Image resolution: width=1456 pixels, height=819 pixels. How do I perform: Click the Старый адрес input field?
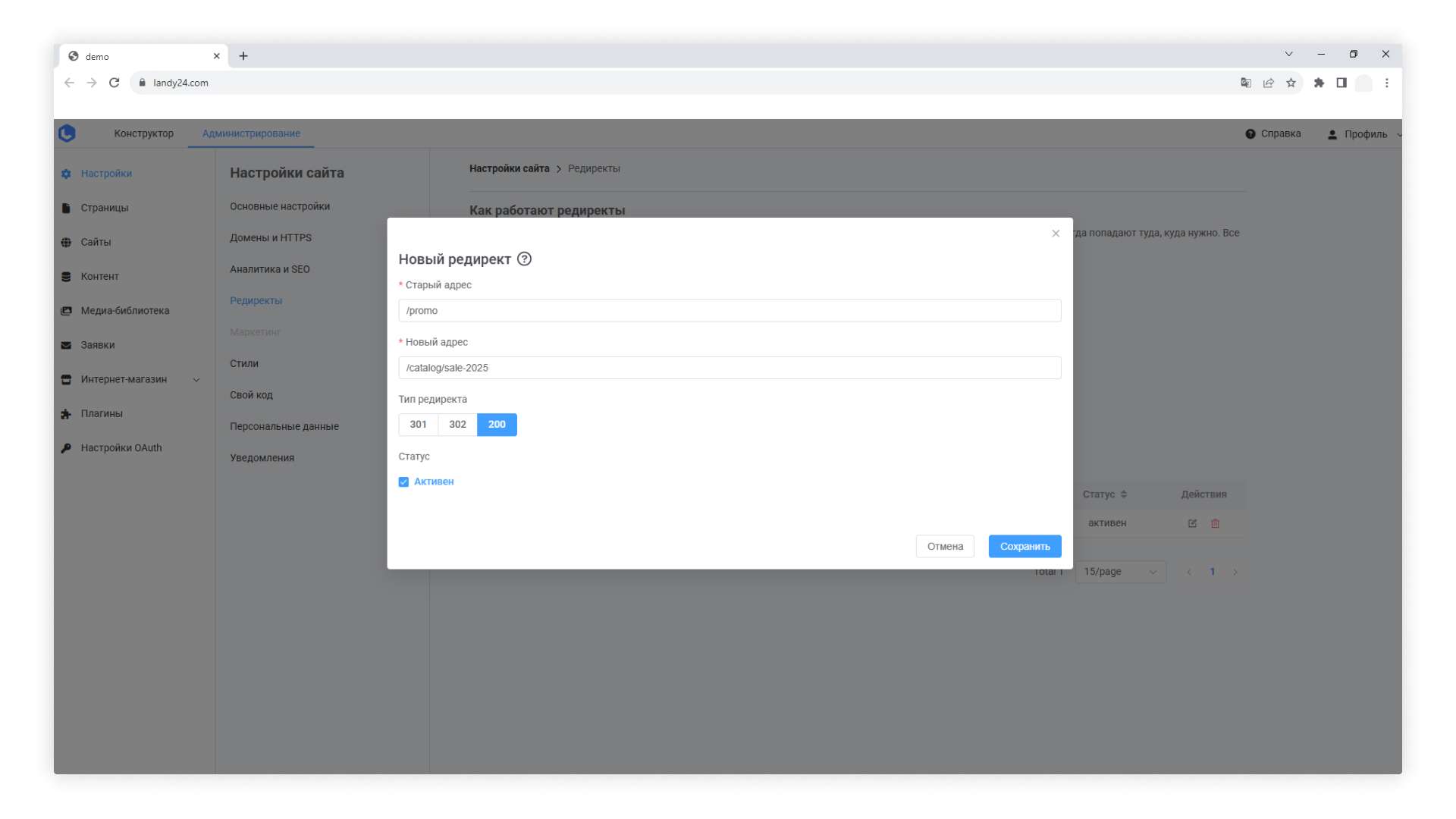click(729, 311)
